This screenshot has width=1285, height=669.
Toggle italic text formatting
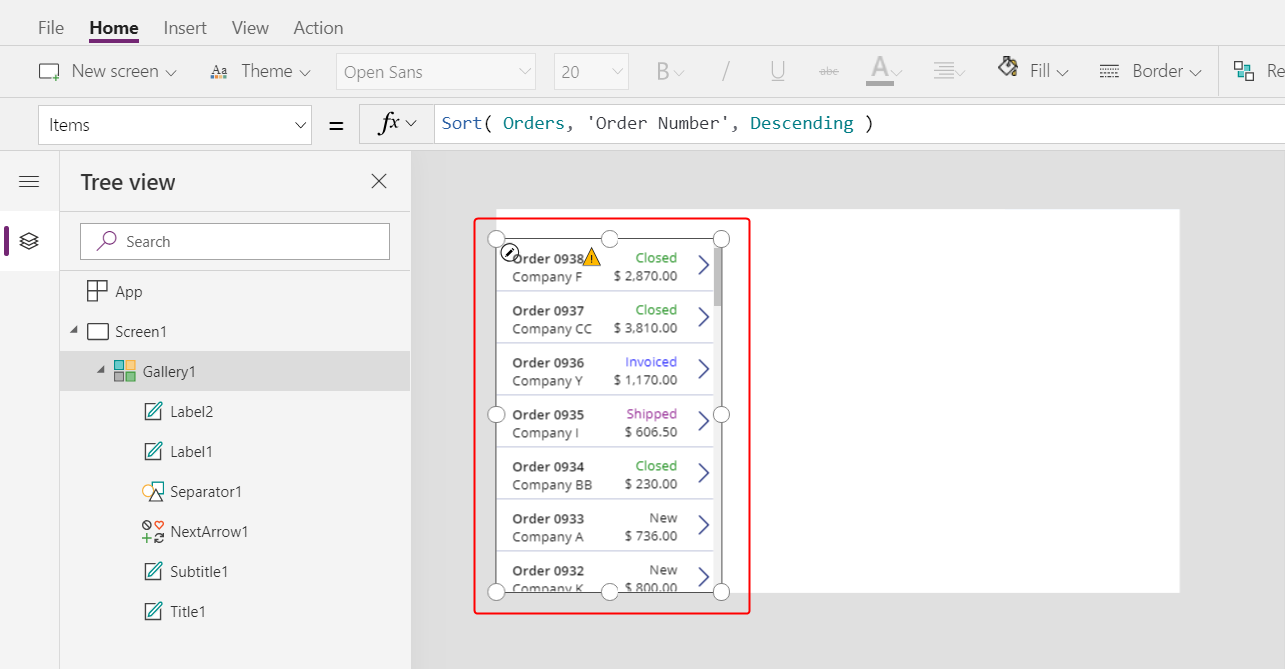pos(725,72)
